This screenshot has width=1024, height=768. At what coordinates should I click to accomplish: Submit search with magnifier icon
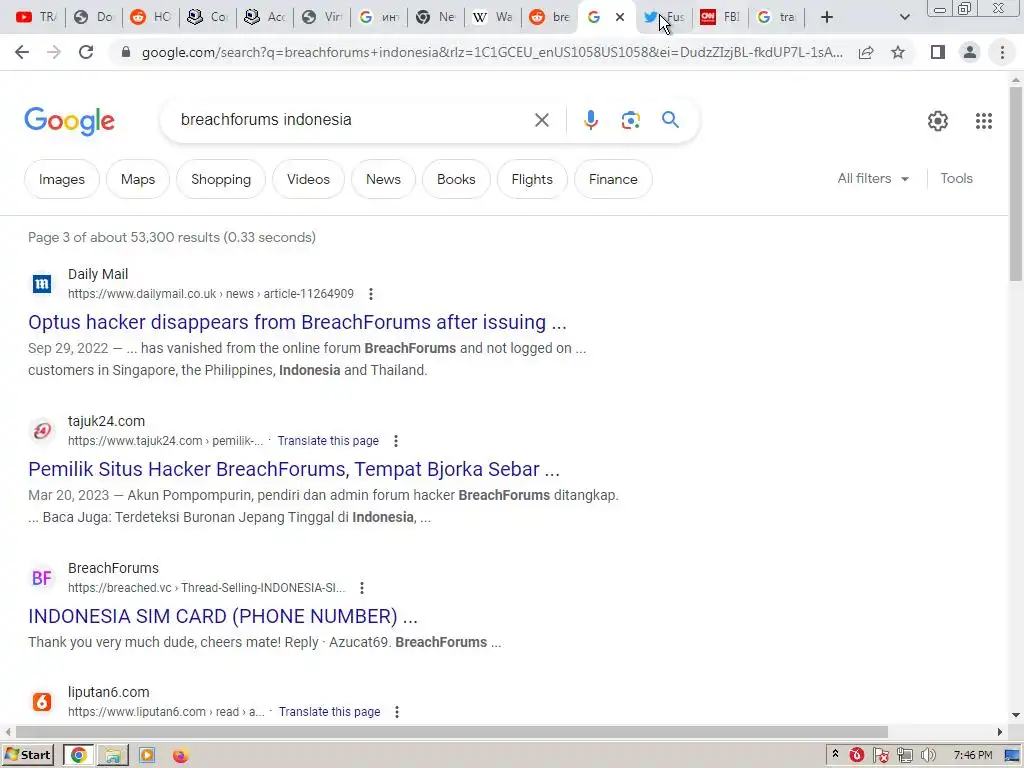670,120
